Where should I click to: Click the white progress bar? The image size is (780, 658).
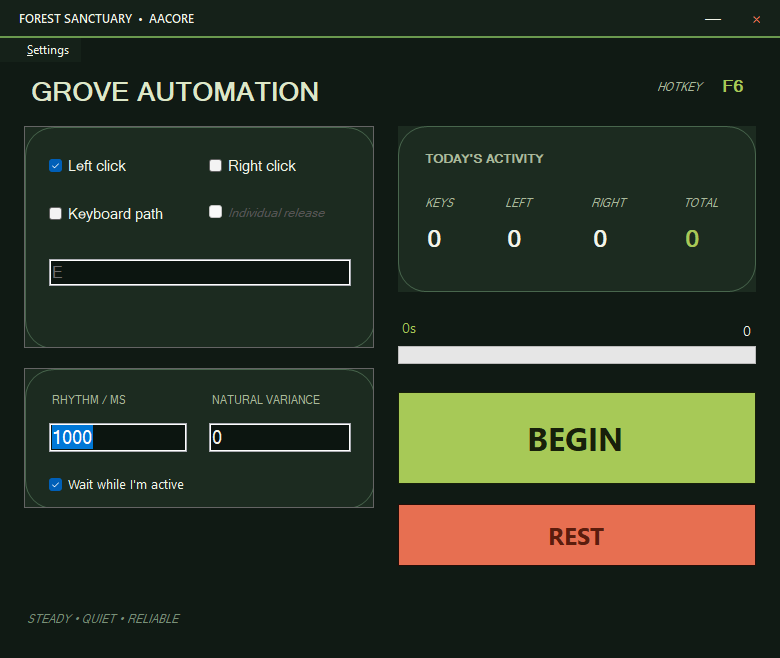(577, 355)
